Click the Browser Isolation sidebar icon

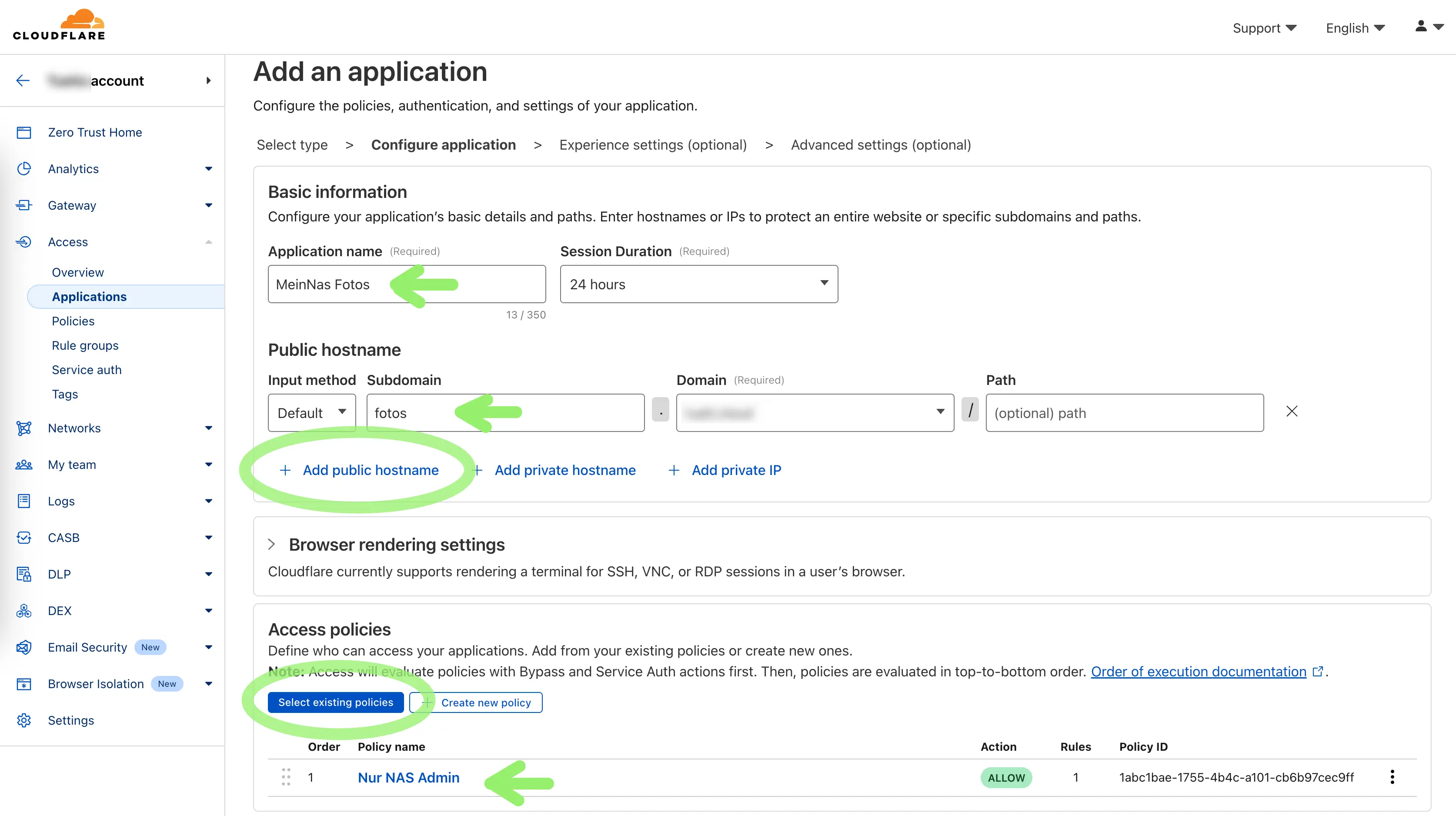(x=24, y=684)
